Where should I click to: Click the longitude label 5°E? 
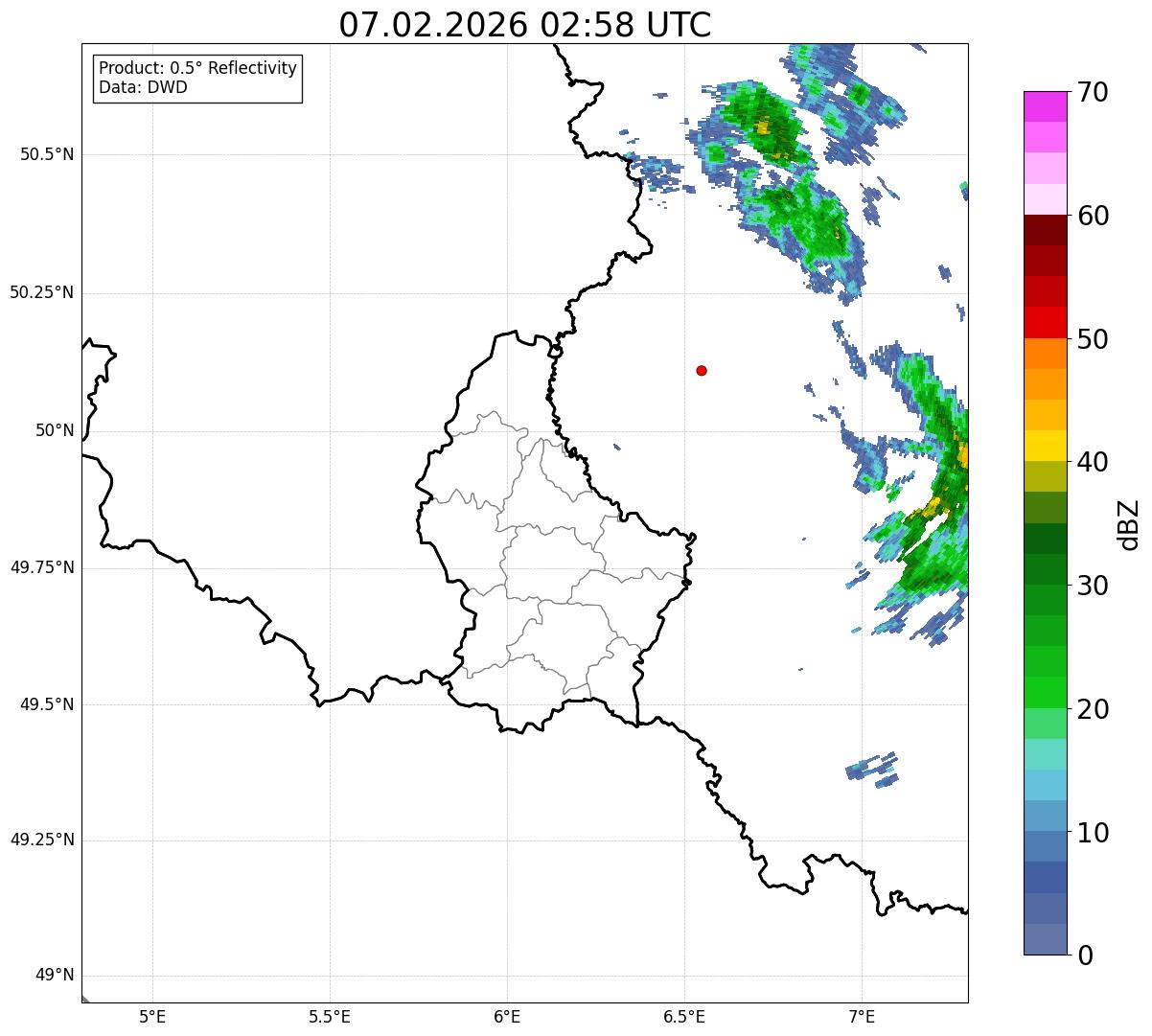tap(152, 1016)
